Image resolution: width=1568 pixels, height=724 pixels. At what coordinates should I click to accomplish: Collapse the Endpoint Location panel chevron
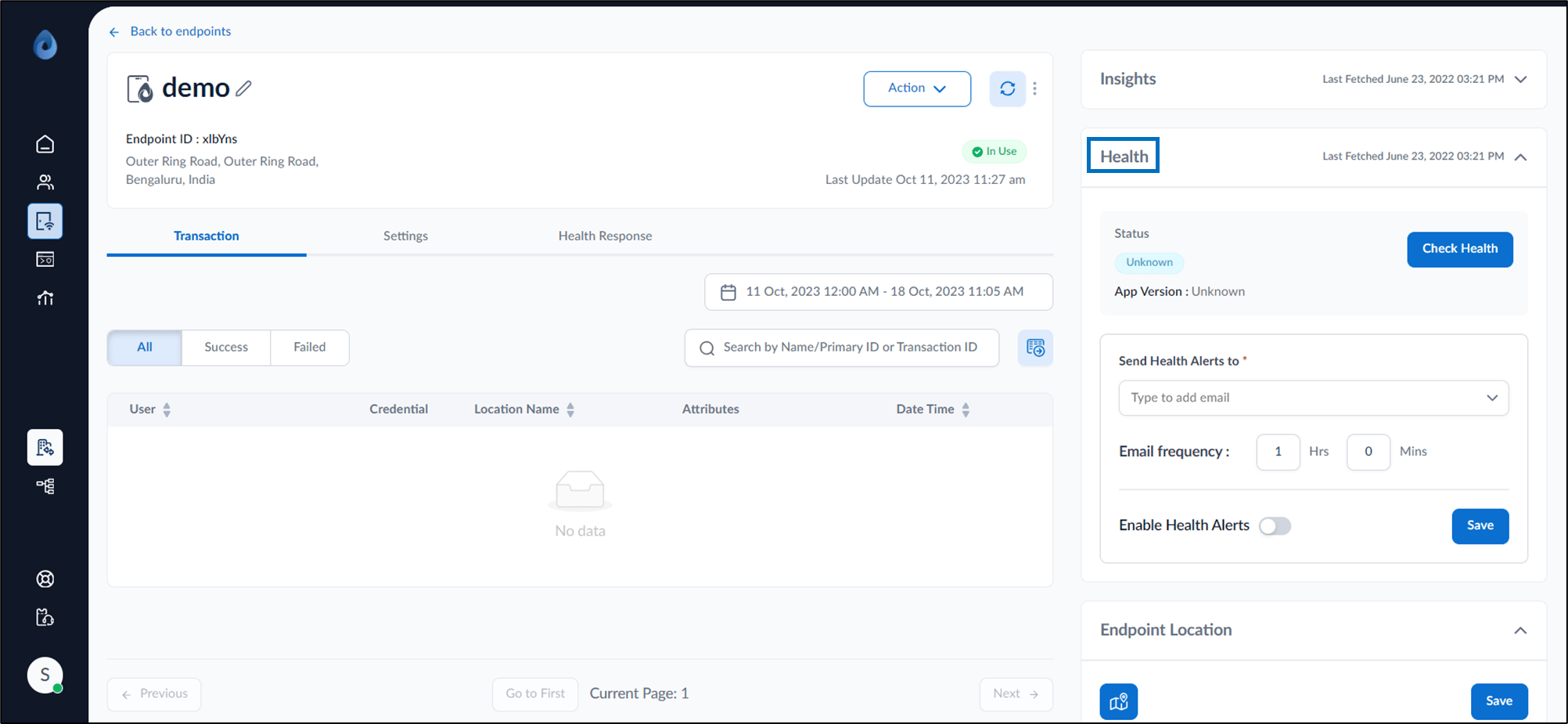pos(1520,631)
